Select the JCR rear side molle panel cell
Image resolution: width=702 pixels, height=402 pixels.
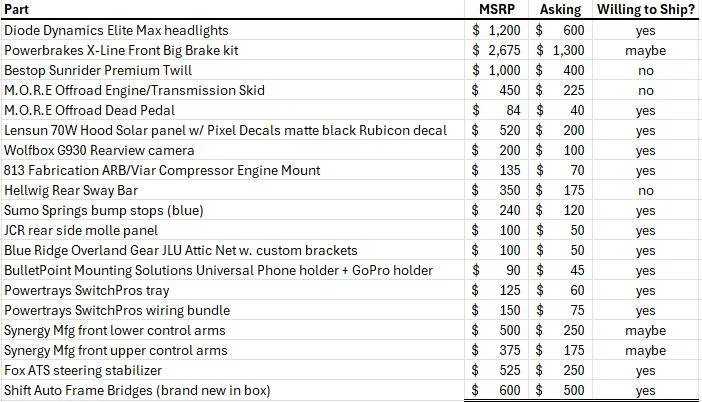click(232, 231)
